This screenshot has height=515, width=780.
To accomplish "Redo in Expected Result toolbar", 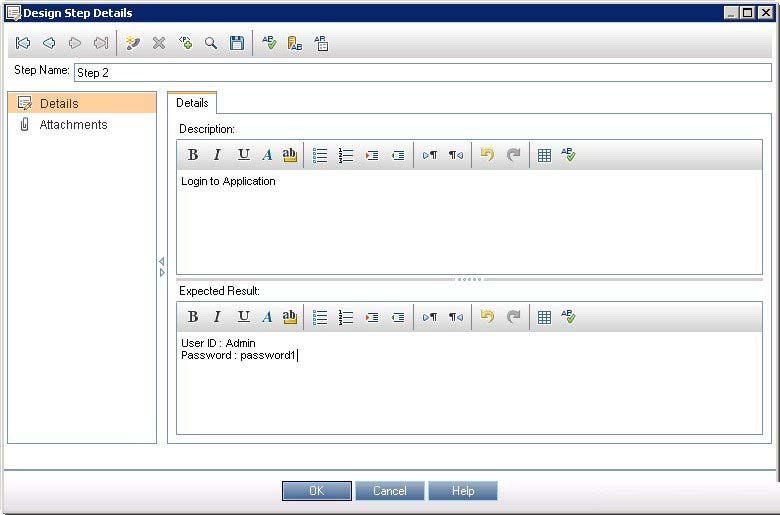I will point(513,316).
